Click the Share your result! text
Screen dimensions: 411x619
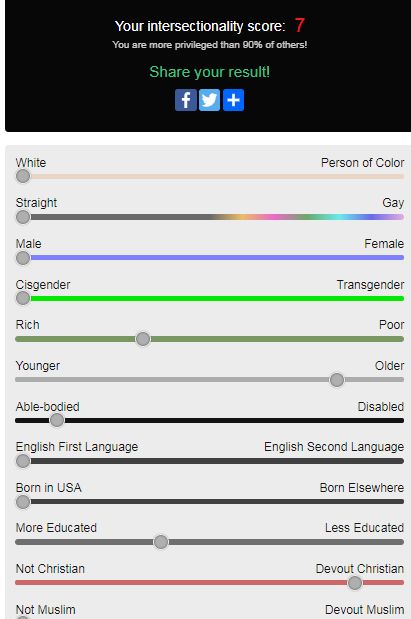[210, 72]
